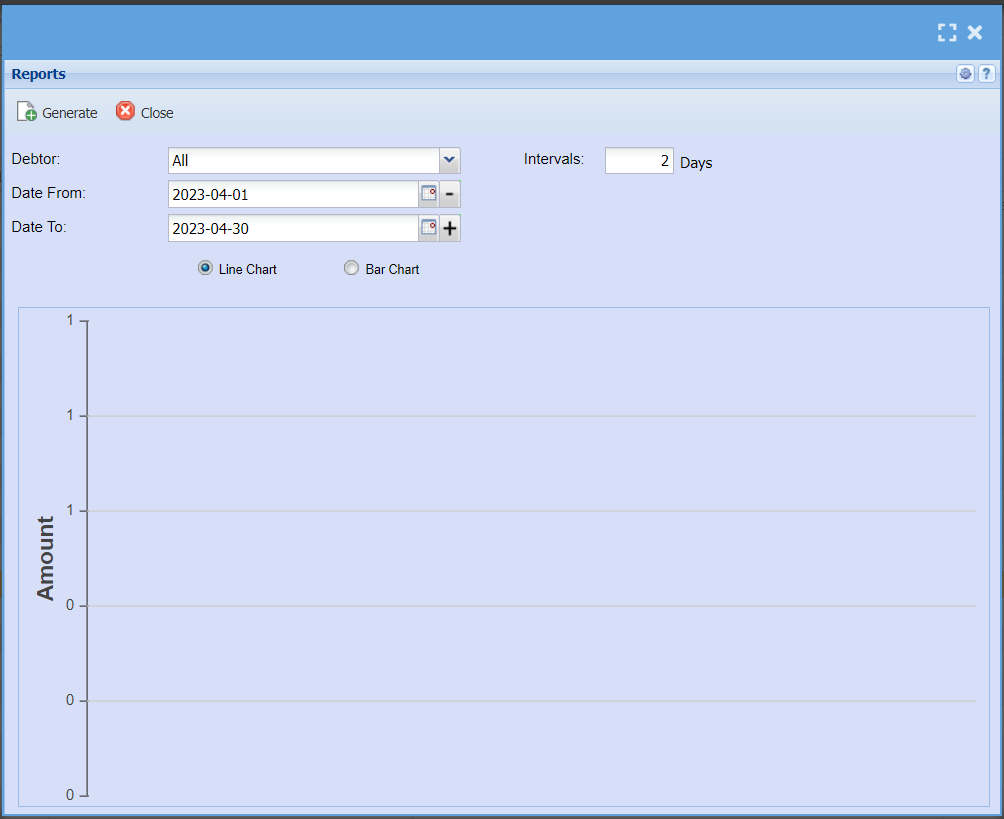Edit the Date To field 2023-04-30
The width and height of the screenshot is (1004, 819).
(293, 229)
